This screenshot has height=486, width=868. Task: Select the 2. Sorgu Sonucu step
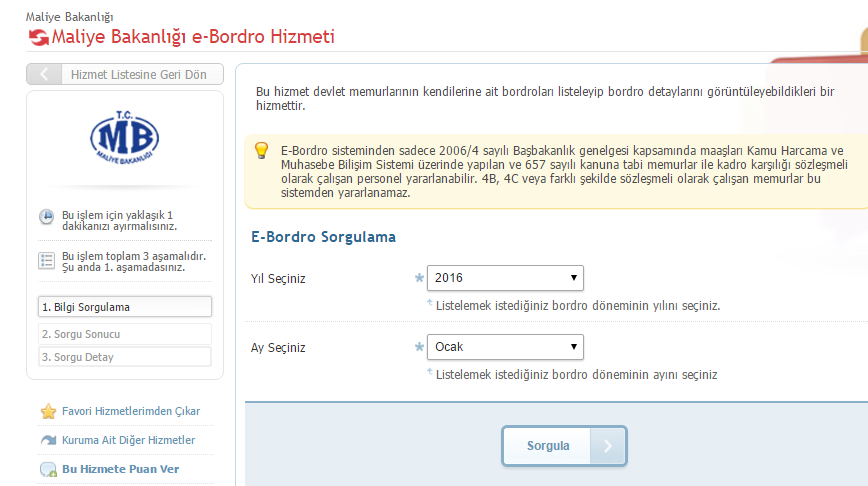click(125, 334)
